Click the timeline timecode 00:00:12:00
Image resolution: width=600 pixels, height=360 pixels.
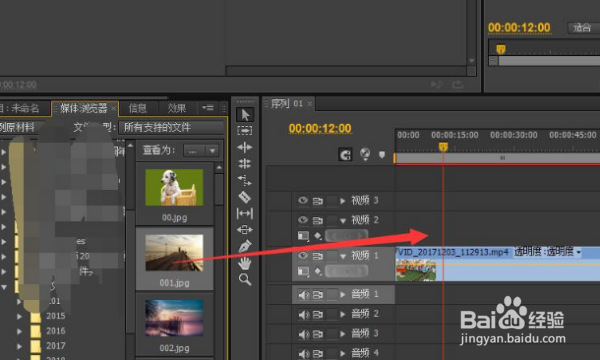320,129
